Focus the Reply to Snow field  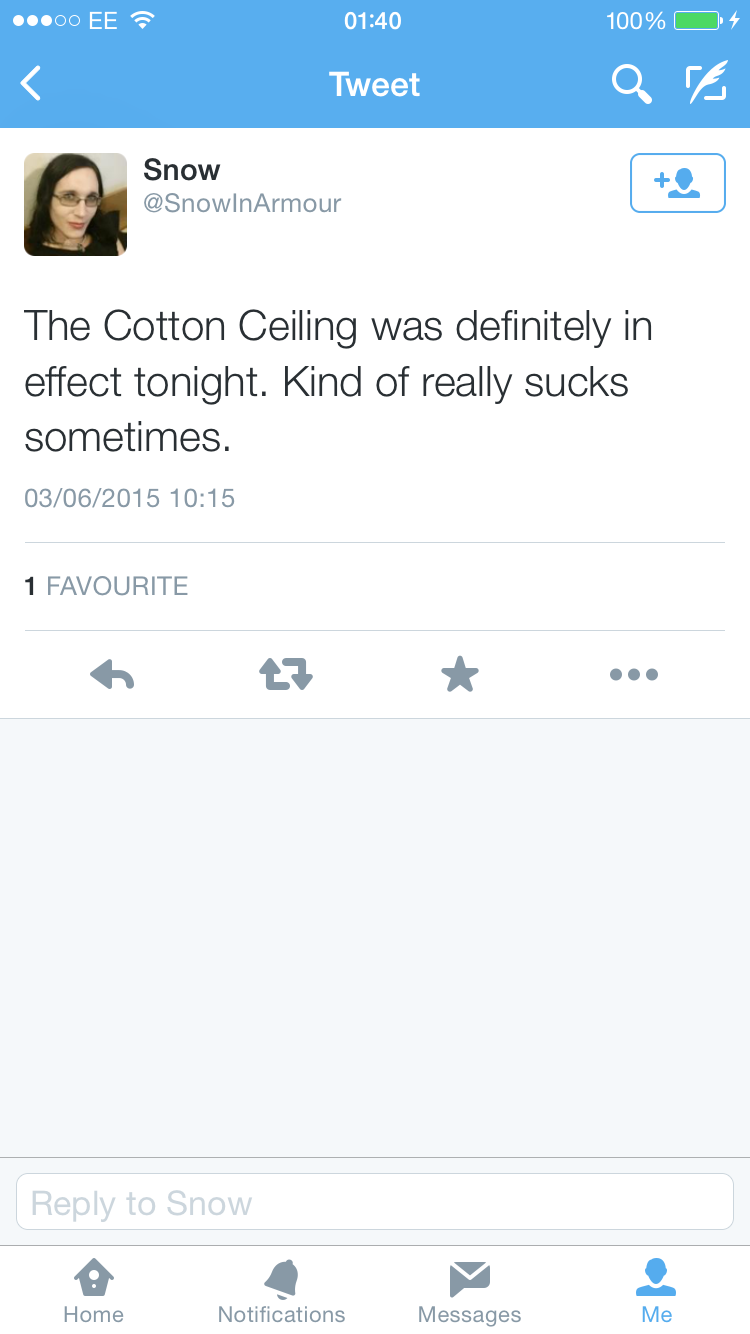pyautogui.click(x=375, y=1202)
